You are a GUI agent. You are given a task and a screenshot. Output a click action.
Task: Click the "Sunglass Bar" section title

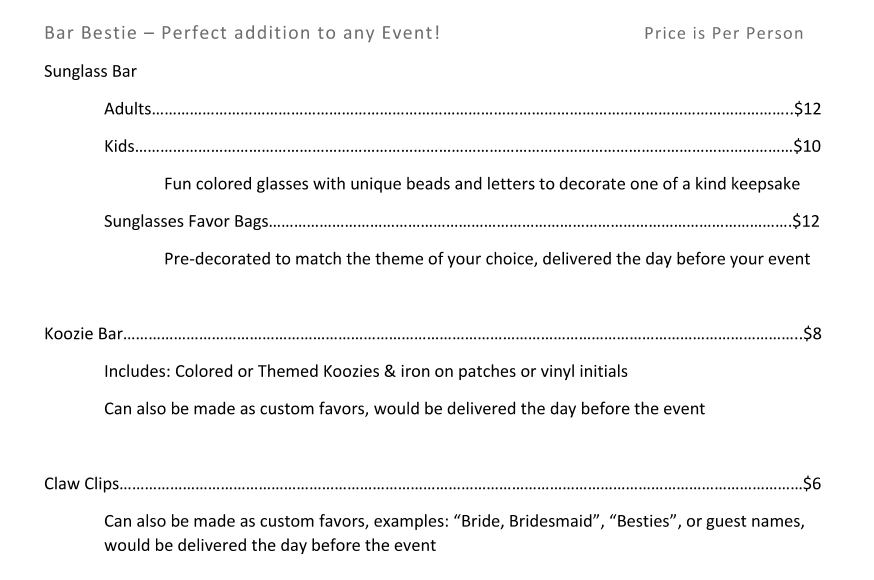pos(90,71)
